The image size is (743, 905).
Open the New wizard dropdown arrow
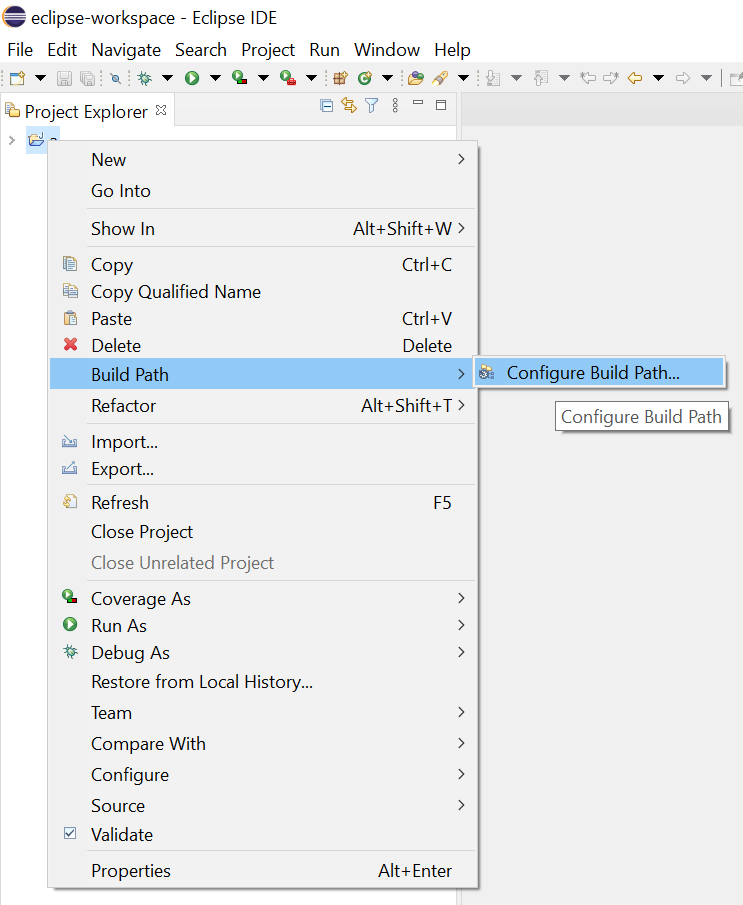[x=40, y=78]
